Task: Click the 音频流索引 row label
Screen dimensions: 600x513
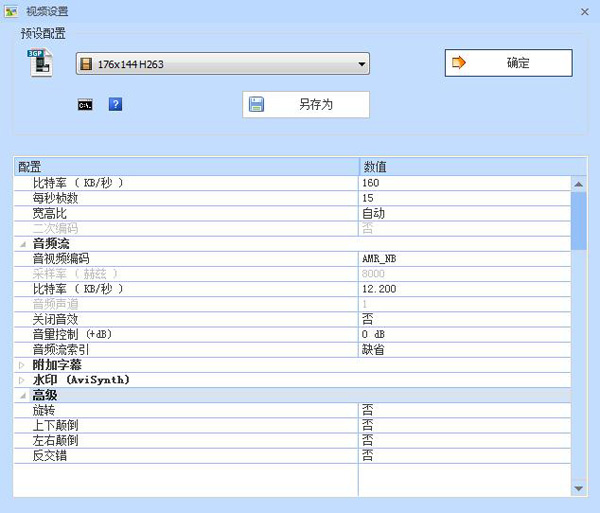Action: point(61,350)
